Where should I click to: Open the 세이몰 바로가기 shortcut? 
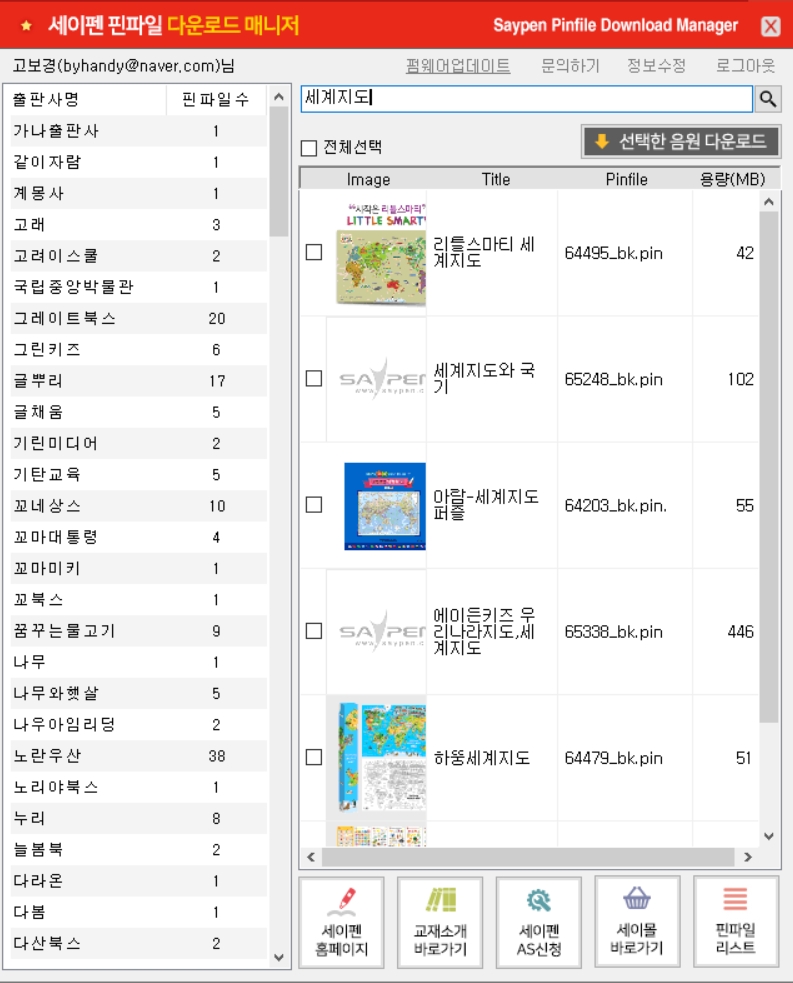click(637, 923)
